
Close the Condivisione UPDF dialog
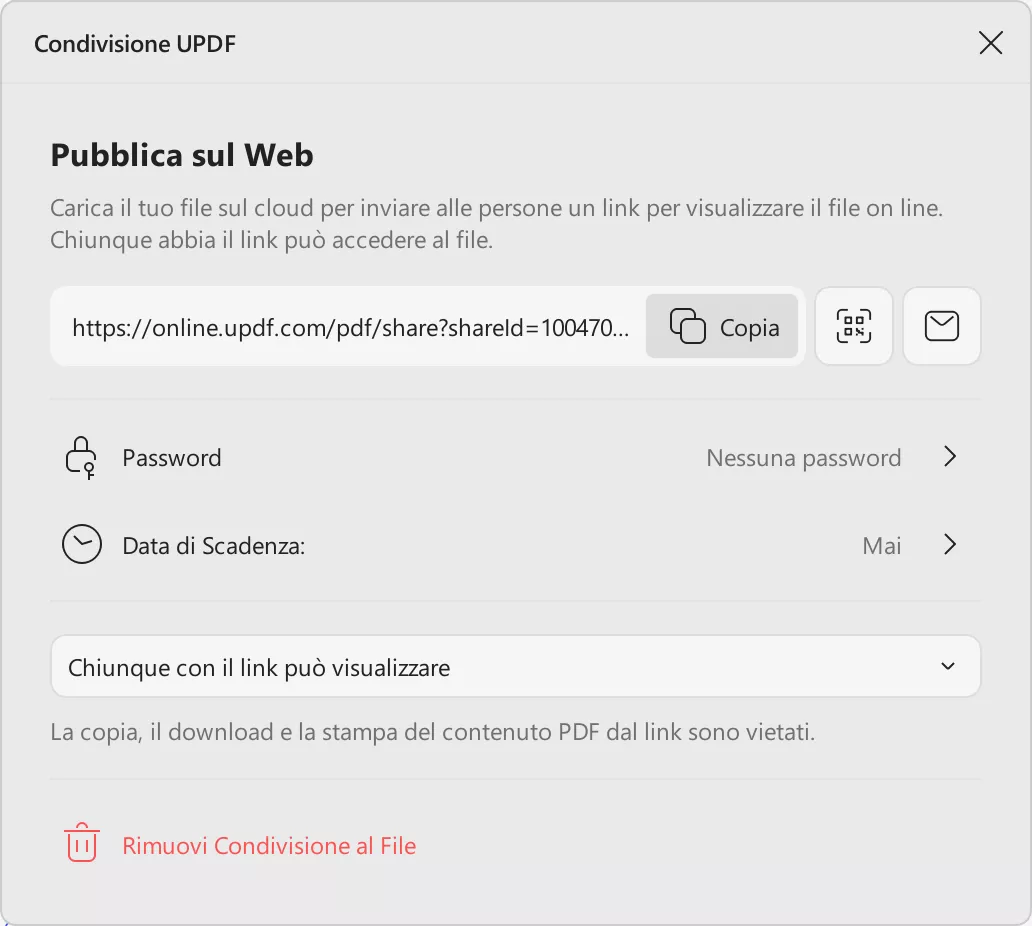coord(990,43)
